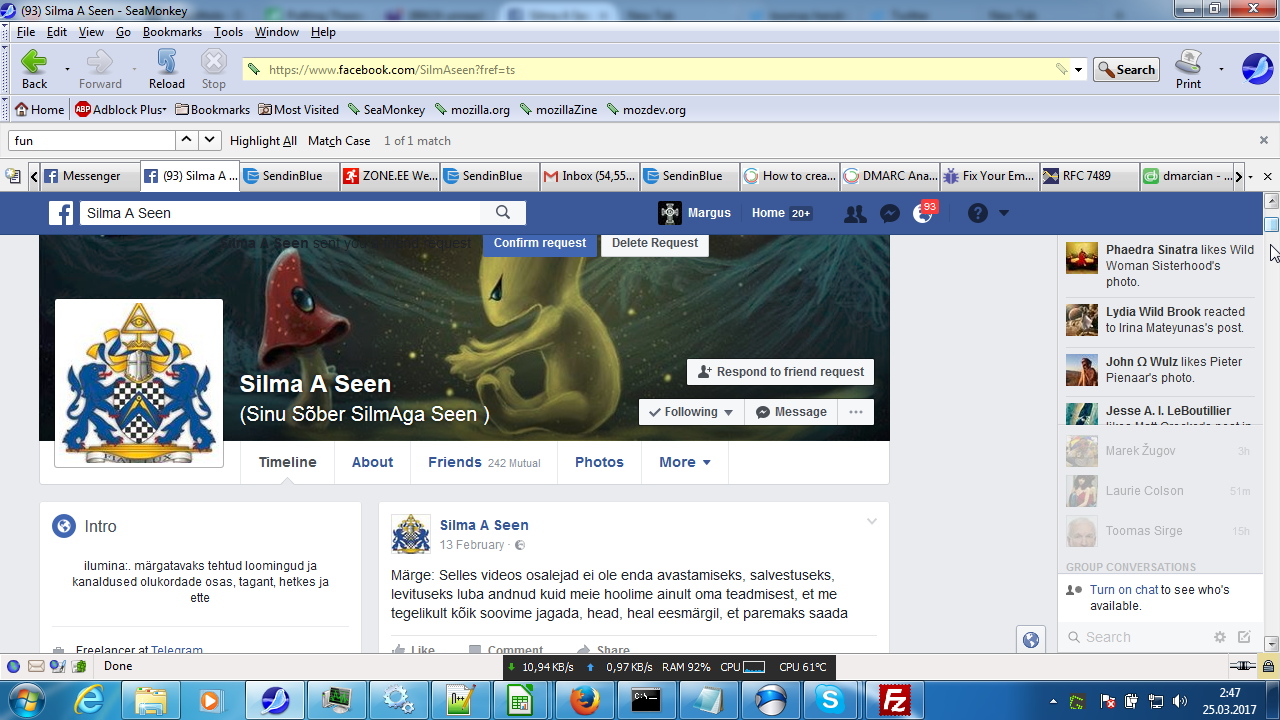This screenshot has height=720, width=1280.
Task: Expand the Print button dropdown arrow
Action: [1221, 70]
